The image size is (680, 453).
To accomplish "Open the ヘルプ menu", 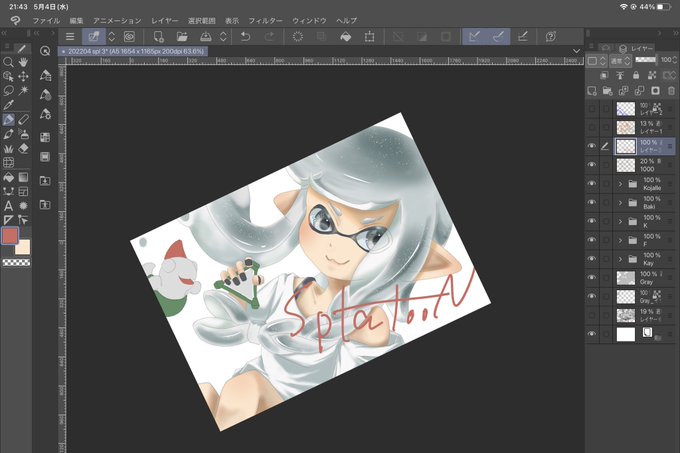I will pyautogui.click(x=347, y=20).
